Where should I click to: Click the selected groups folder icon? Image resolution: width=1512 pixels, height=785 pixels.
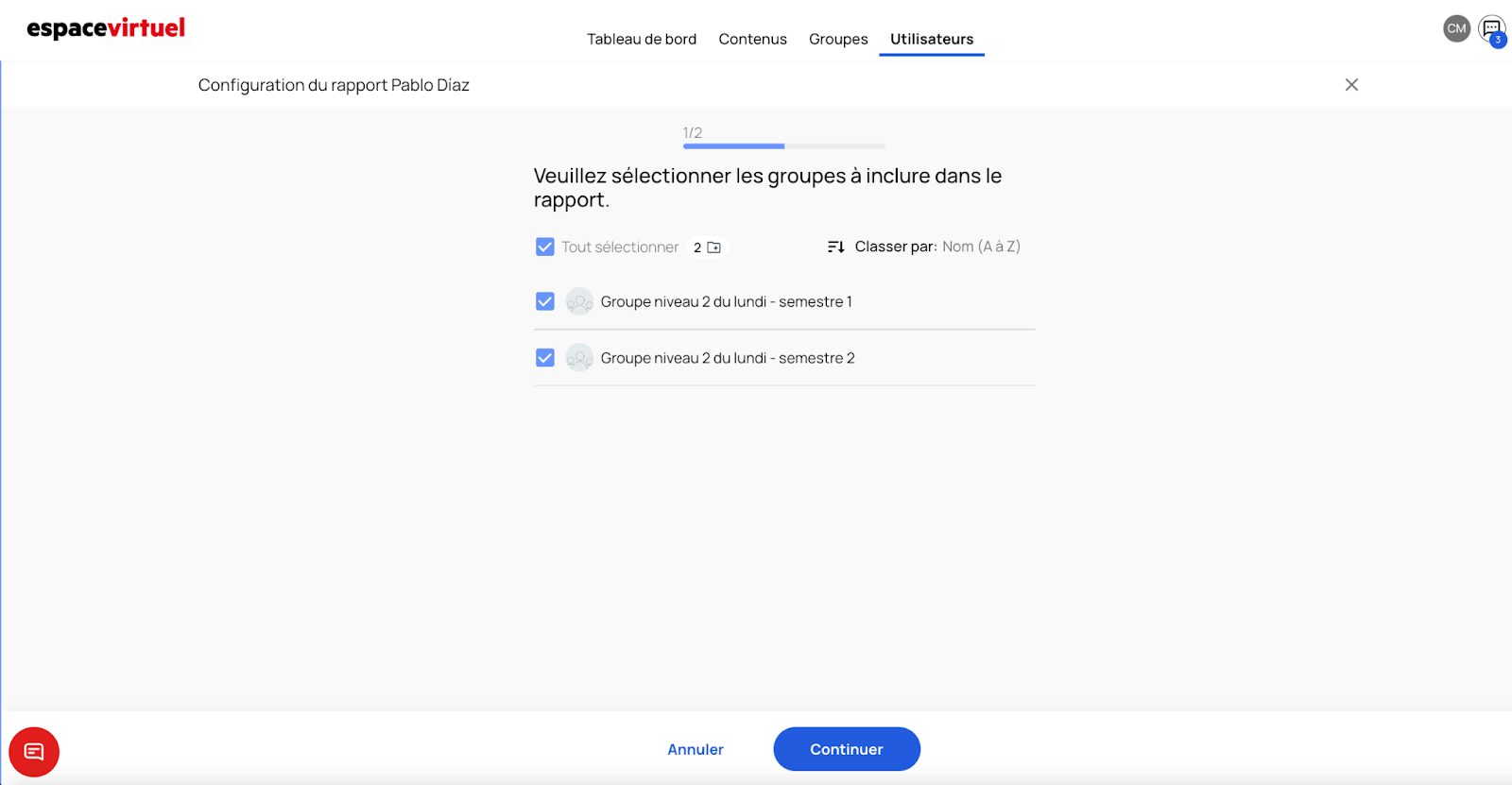(714, 247)
